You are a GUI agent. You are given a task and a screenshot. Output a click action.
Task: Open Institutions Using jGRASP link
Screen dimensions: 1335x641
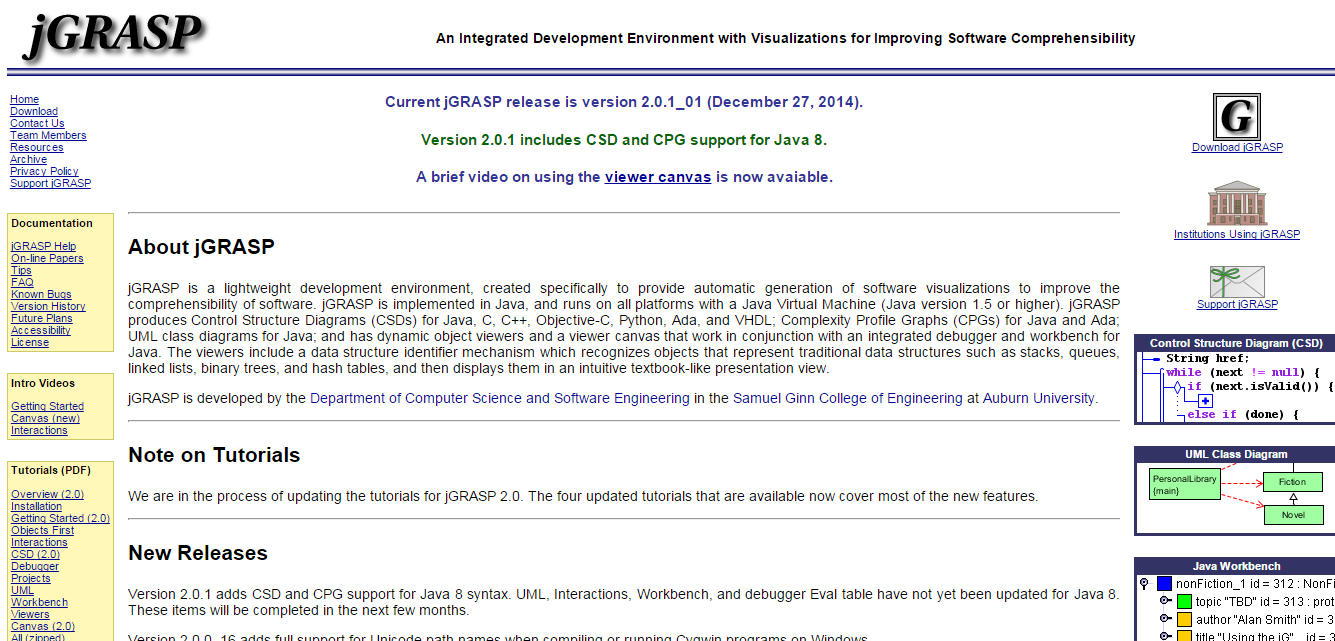point(1237,235)
